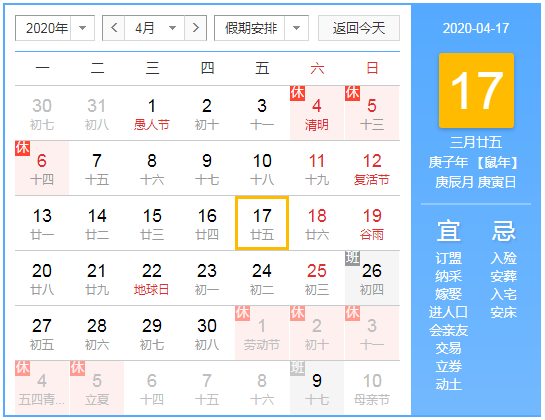Select April 18 廿六

pyautogui.click(x=317, y=223)
